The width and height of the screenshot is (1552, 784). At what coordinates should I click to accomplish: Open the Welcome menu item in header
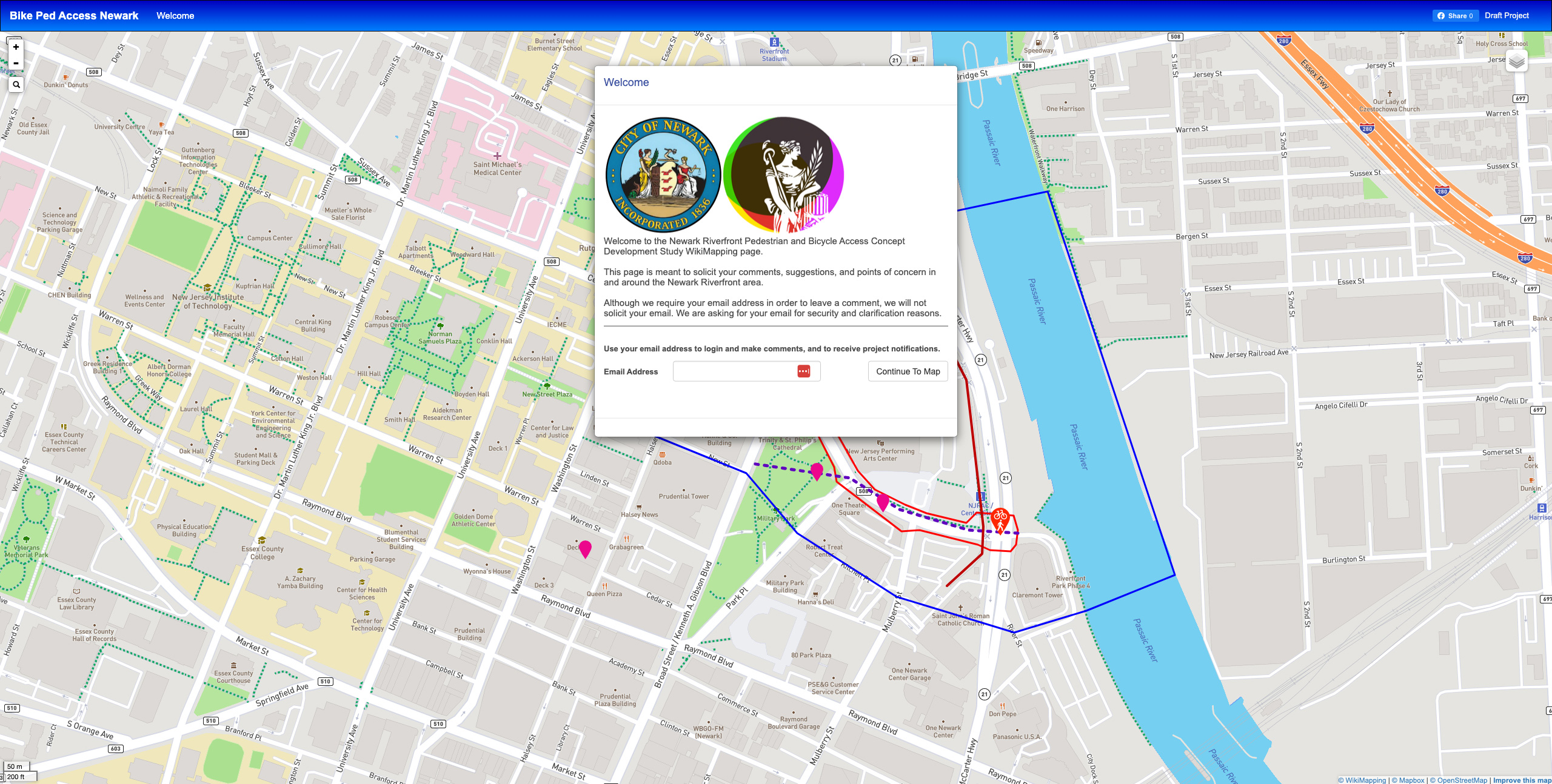(175, 16)
